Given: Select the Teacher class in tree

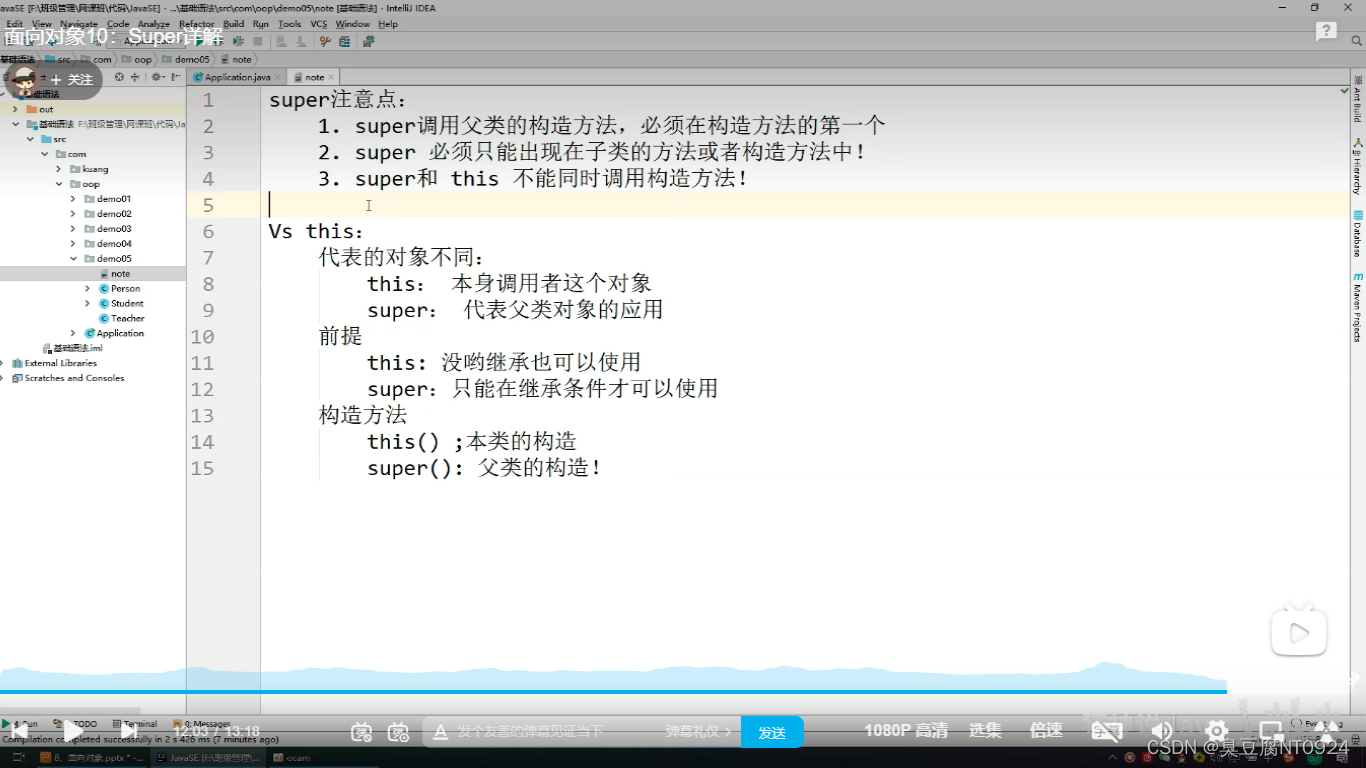Looking at the screenshot, I should tap(121, 319).
